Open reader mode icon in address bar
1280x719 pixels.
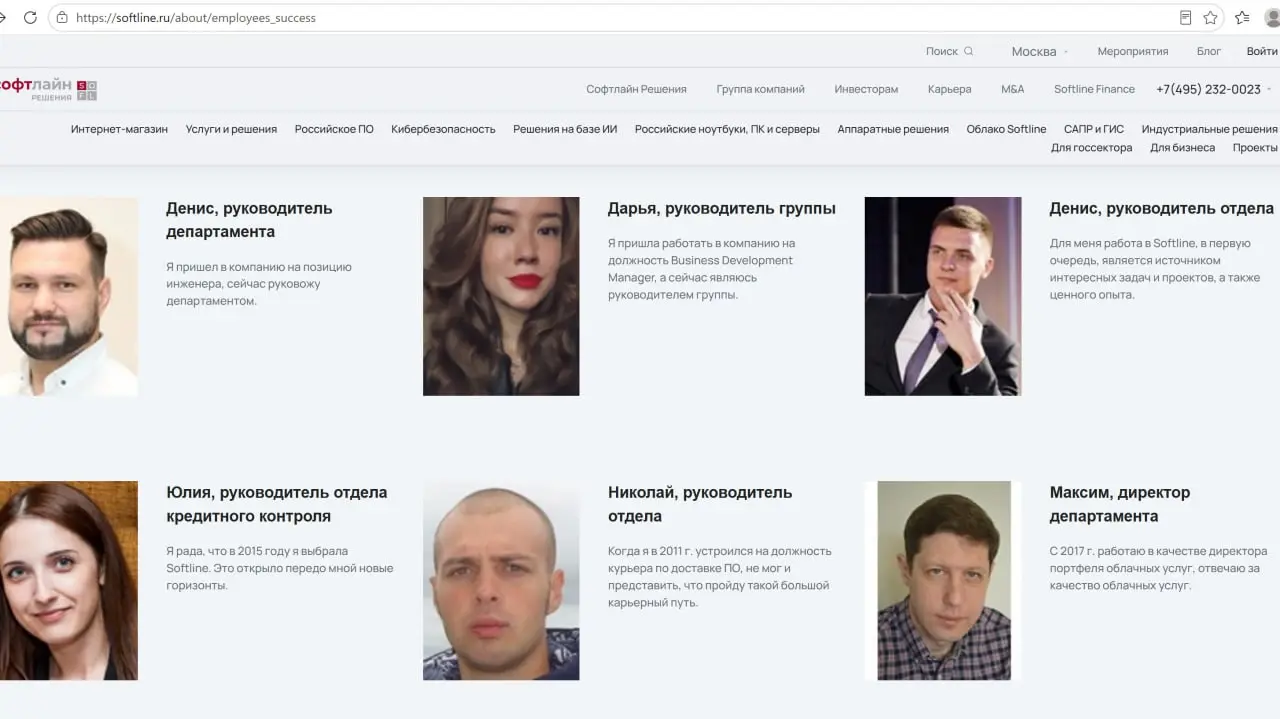[x=1185, y=17]
